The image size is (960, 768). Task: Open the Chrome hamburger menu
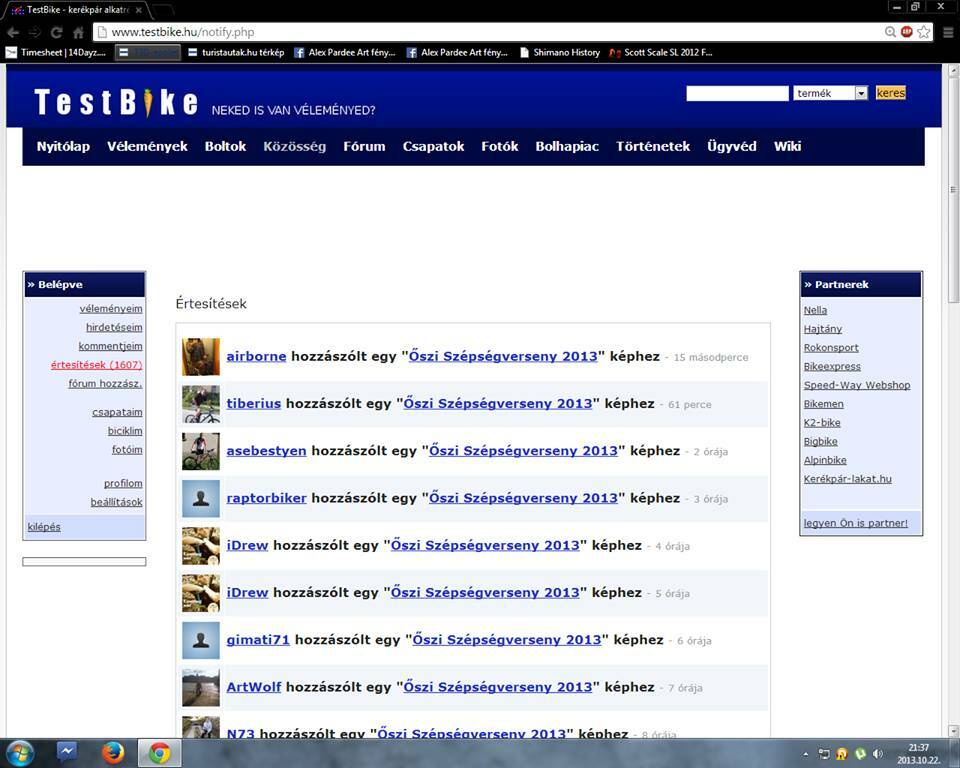[945, 32]
